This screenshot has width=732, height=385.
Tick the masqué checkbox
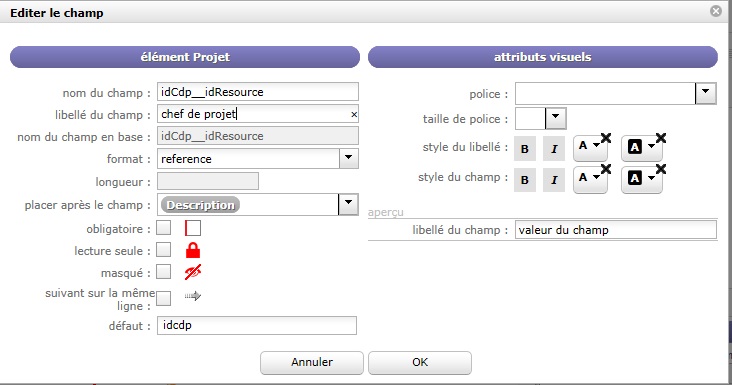(x=163, y=272)
